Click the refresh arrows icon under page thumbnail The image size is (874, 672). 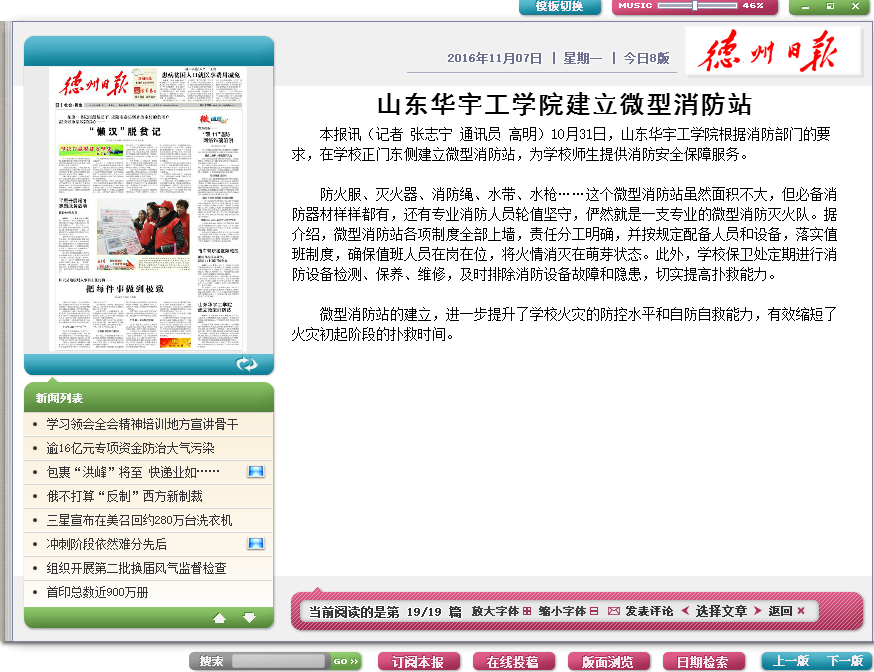coord(246,364)
